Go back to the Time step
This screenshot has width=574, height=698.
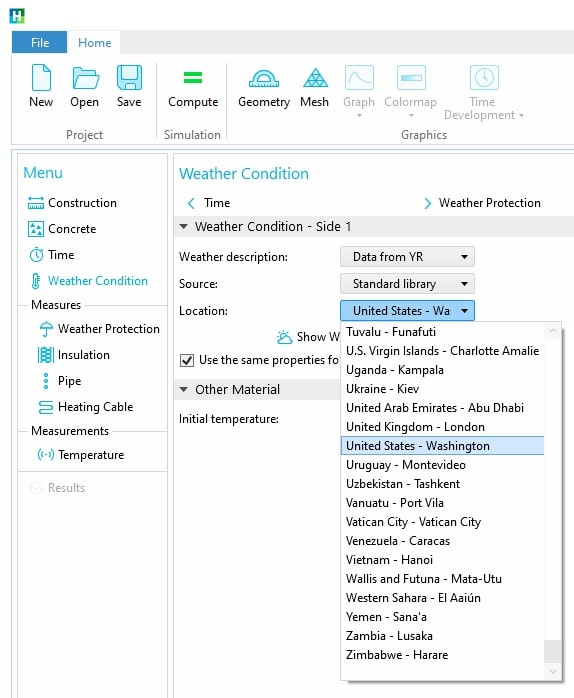(209, 203)
